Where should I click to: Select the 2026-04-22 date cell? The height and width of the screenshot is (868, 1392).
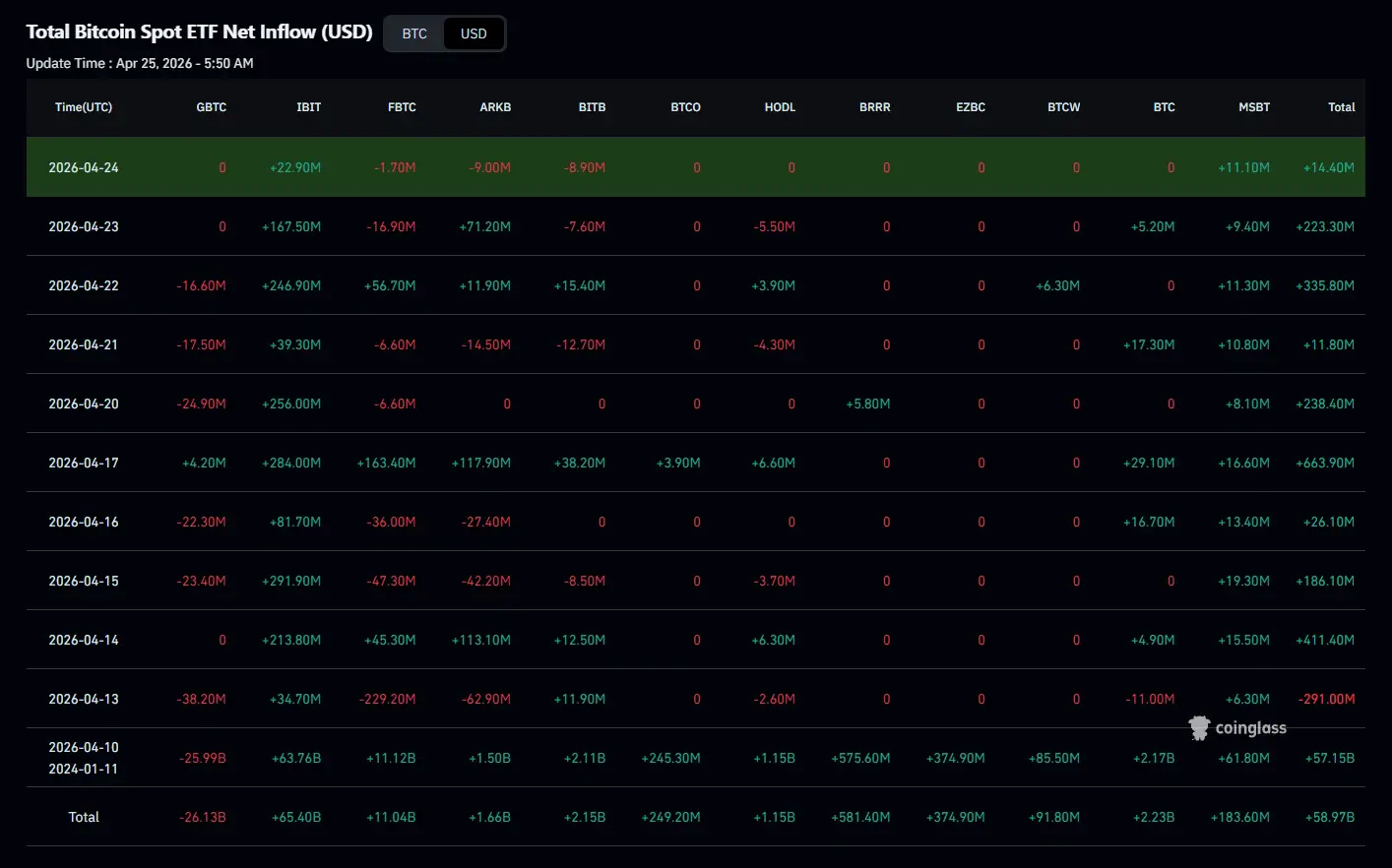84,285
